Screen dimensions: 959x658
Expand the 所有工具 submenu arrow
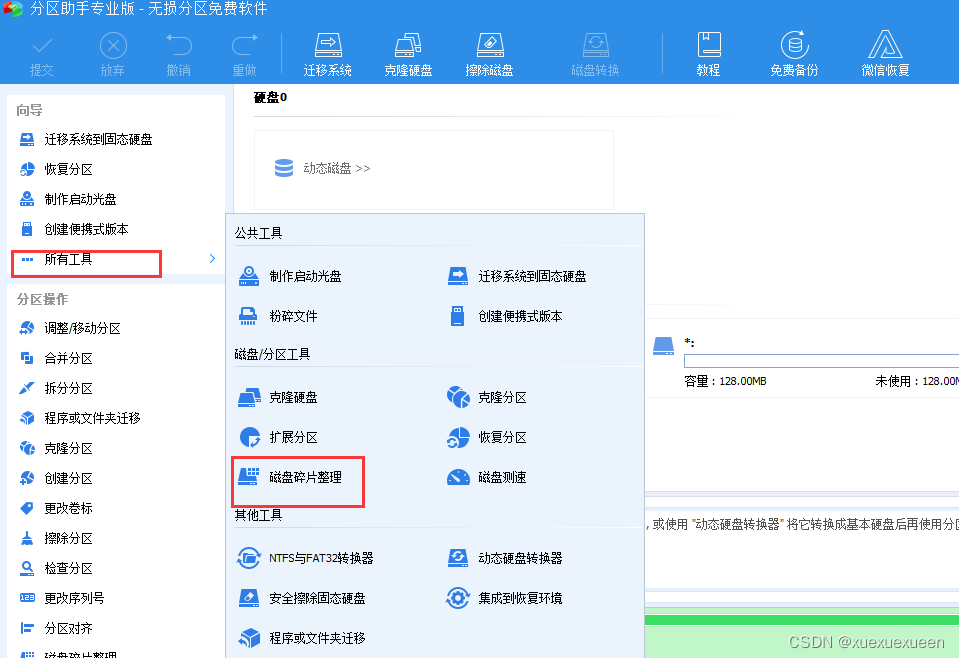(x=212, y=259)
